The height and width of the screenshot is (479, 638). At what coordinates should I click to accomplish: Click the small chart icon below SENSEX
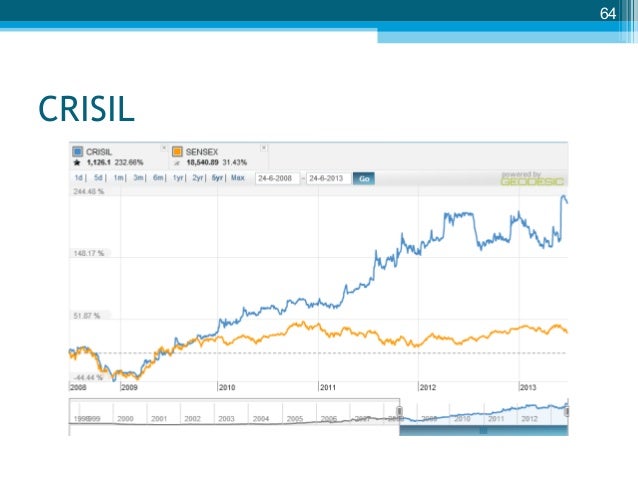(177, 163)
